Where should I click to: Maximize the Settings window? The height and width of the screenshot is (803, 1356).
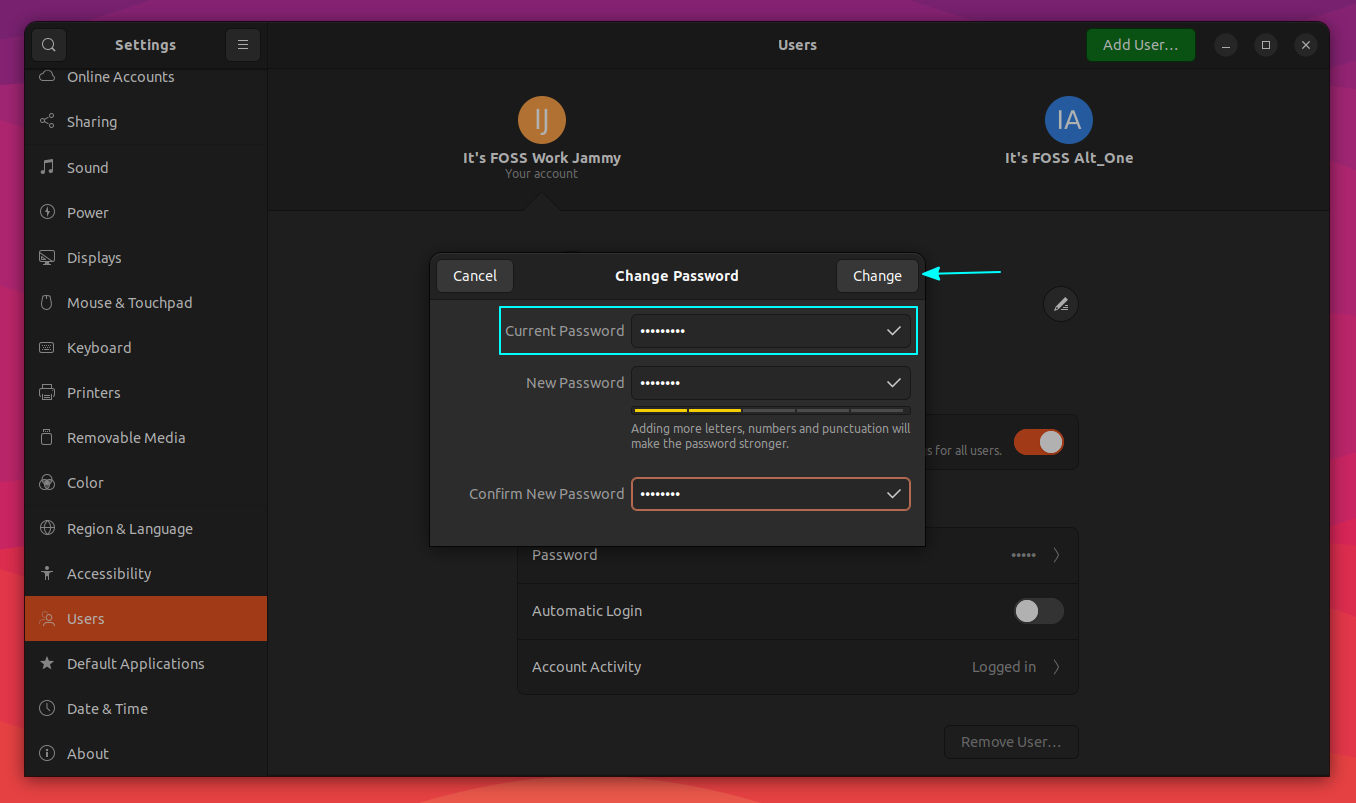pyautogui.click(x=1266, y=45)
